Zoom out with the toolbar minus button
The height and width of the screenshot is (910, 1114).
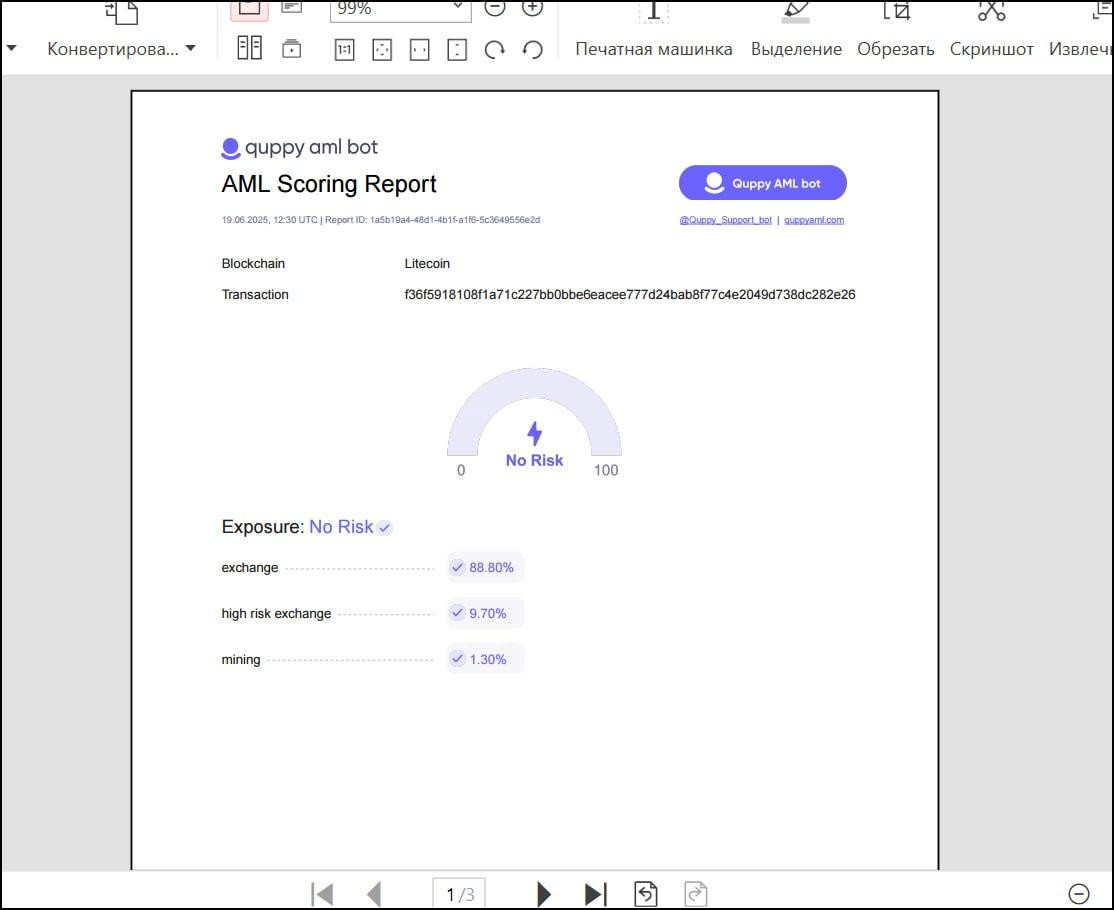pos(494,8)
